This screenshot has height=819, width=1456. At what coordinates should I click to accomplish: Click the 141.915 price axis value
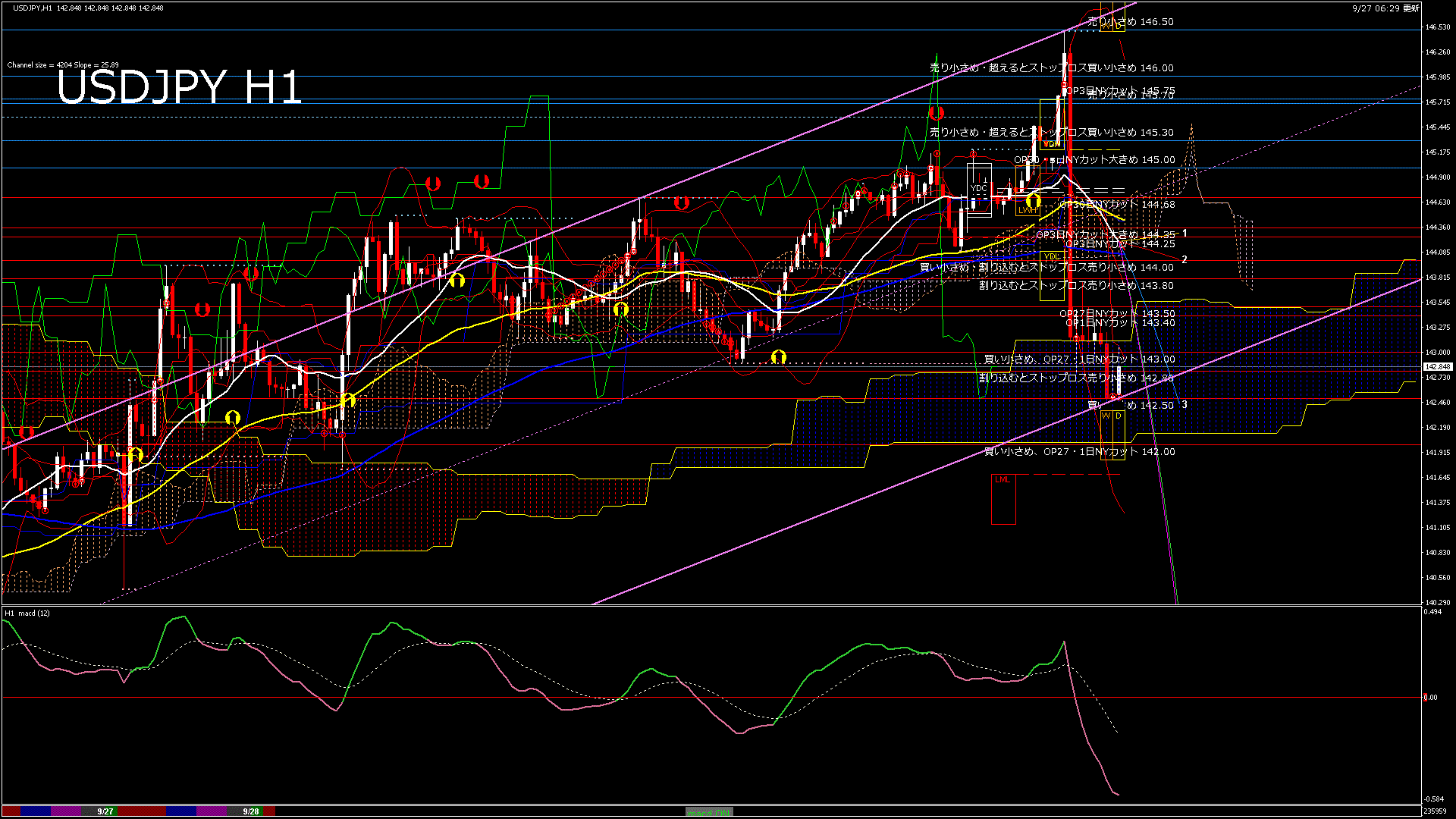1438,453
